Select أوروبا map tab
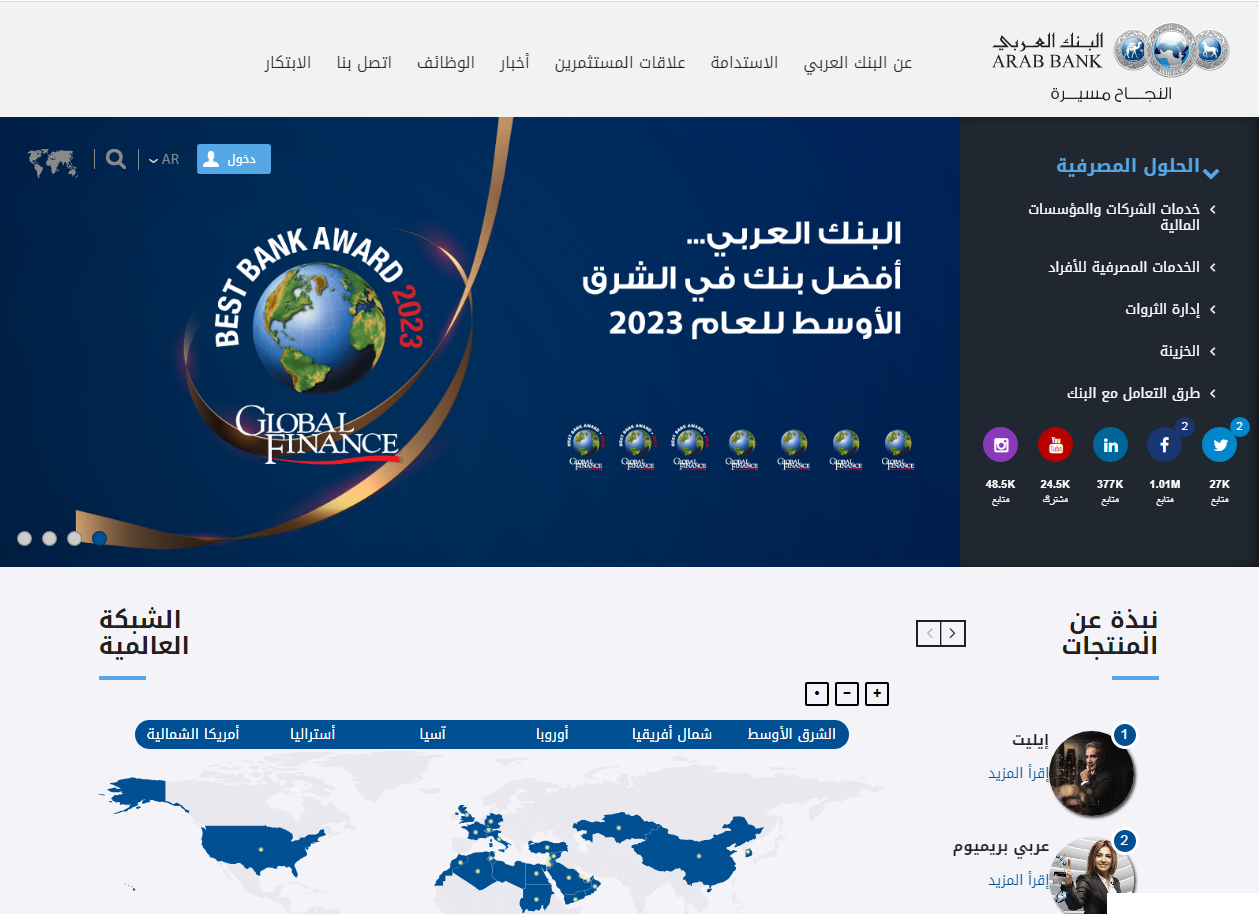Screen dimensions: 1259x914 point(552,734)
